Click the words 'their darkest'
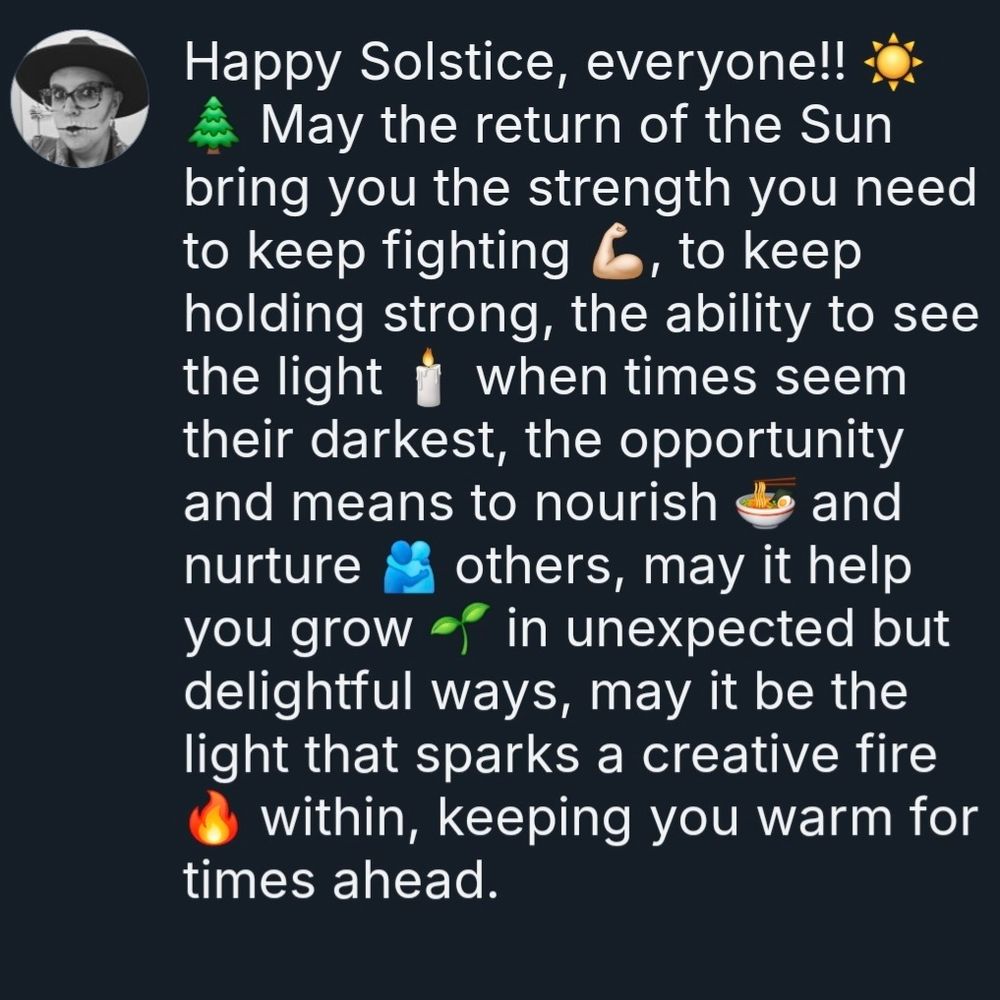Image resolution: width=1000 pixels, height=1000 pixels. pos(339,440)
